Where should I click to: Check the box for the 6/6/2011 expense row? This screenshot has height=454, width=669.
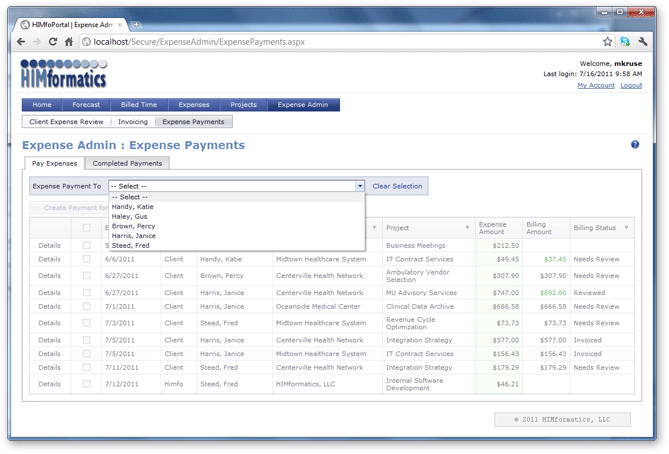[86, 259]
